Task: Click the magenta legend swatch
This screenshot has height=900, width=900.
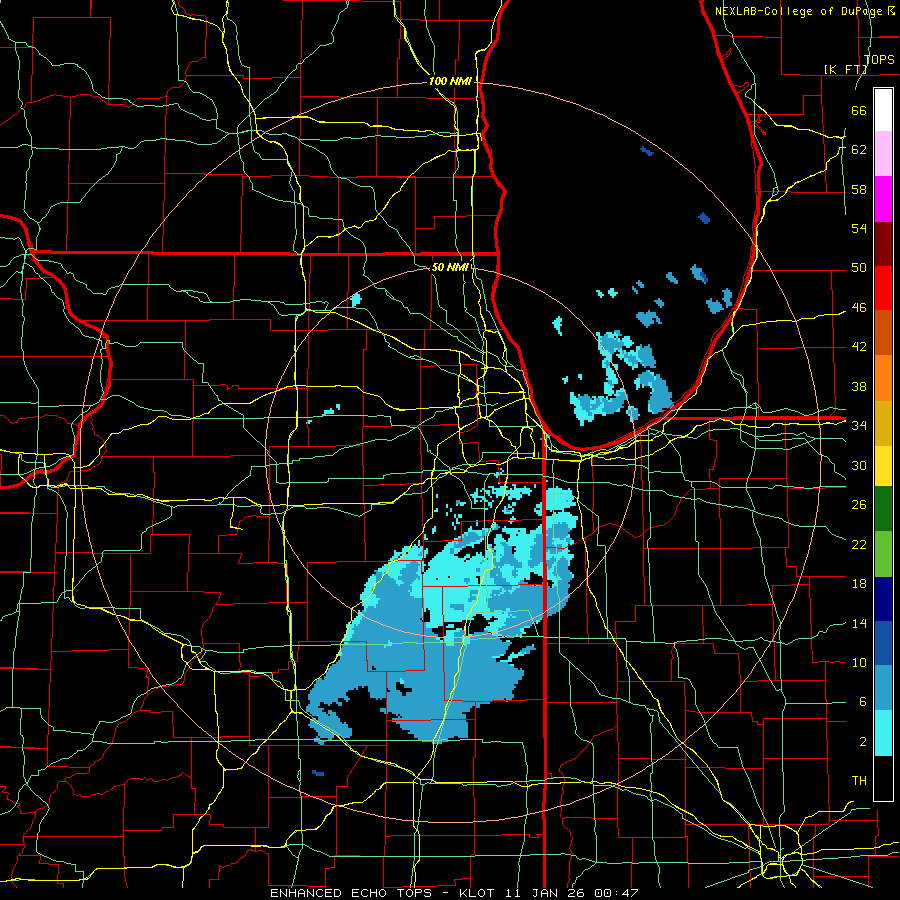Action: tap(883, 199)
